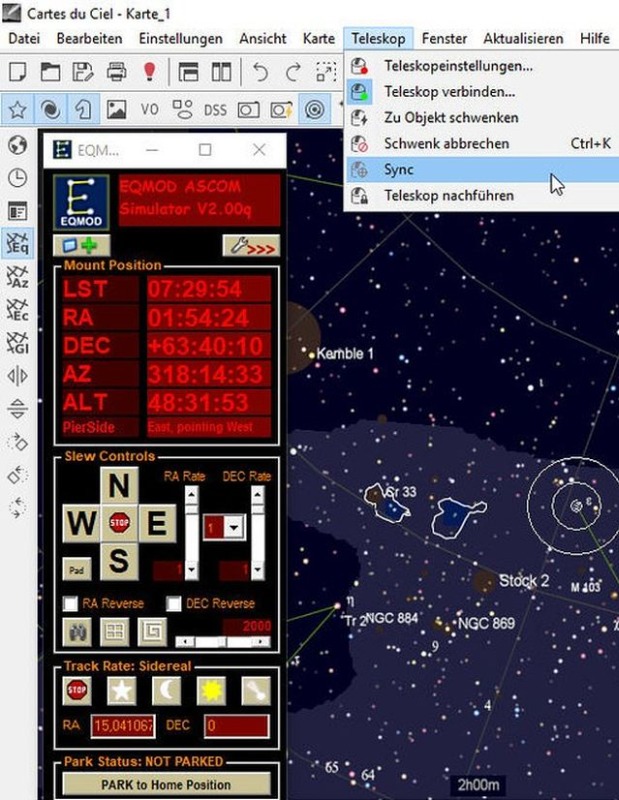Select Alt-Az coordinates (Az) sidebar icon

tap(18, 277)
